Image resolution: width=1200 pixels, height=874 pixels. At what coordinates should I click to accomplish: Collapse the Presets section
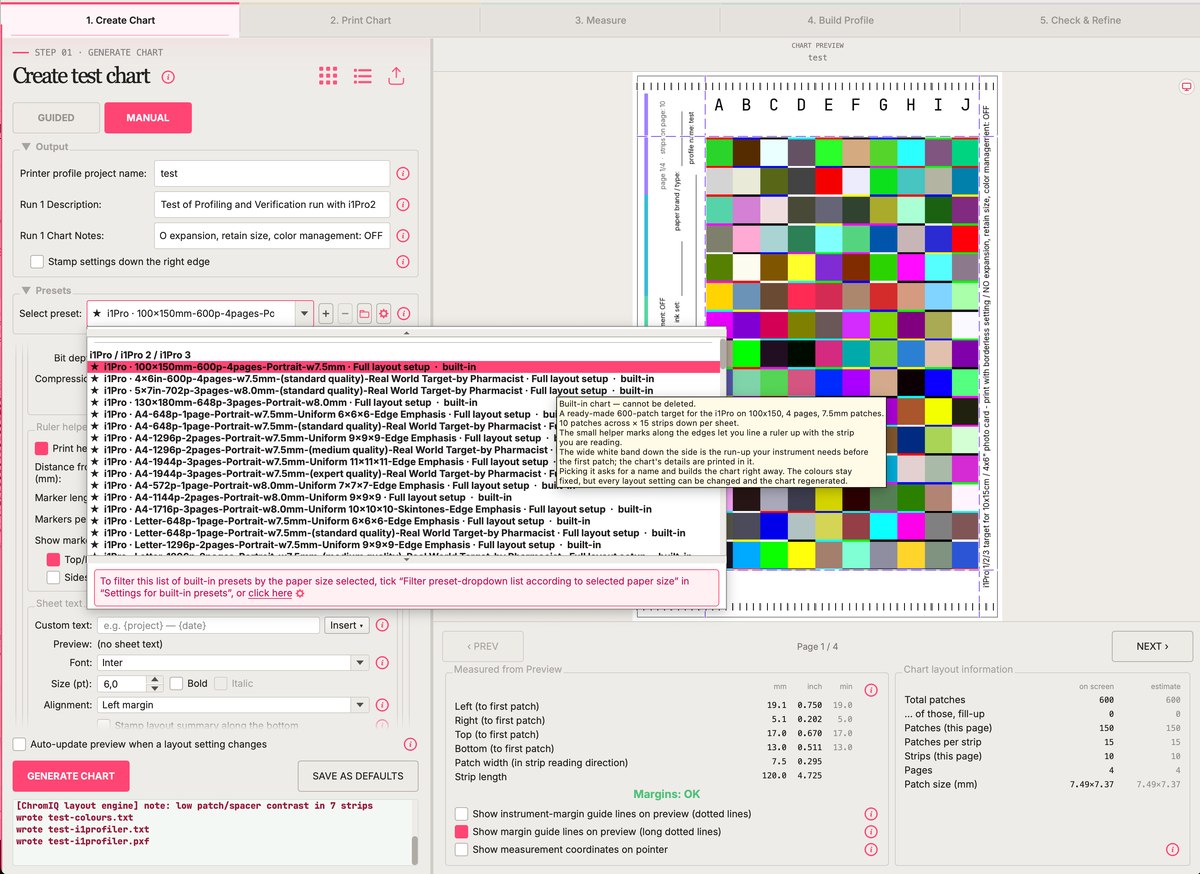click(x=27, y=291)
